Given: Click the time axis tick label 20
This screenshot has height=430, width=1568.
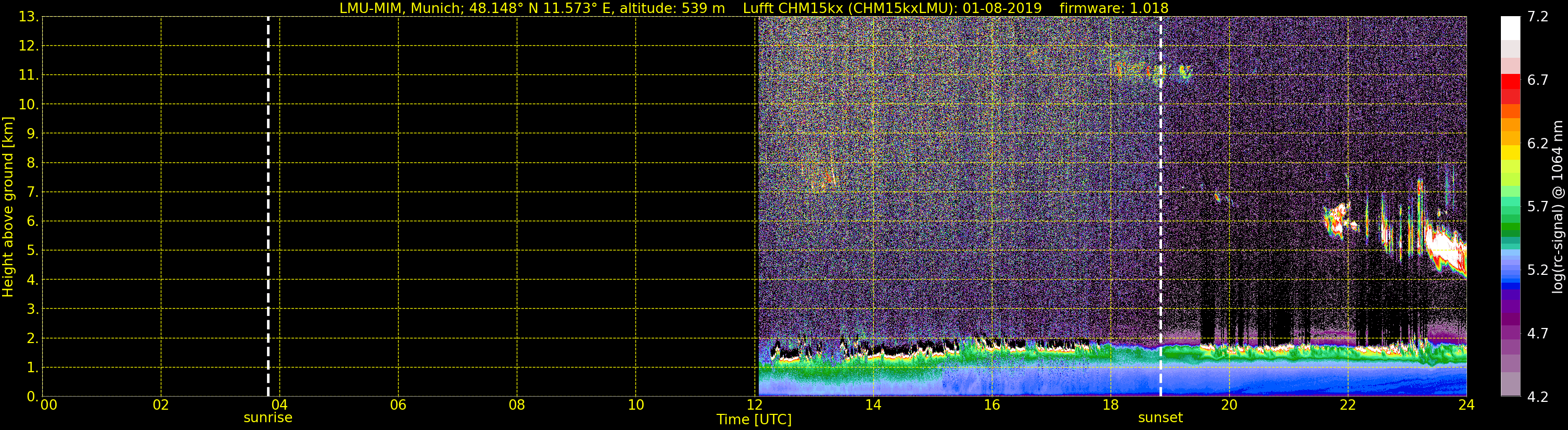Looking at the screenshot, I should click(x=1229, y=405).
